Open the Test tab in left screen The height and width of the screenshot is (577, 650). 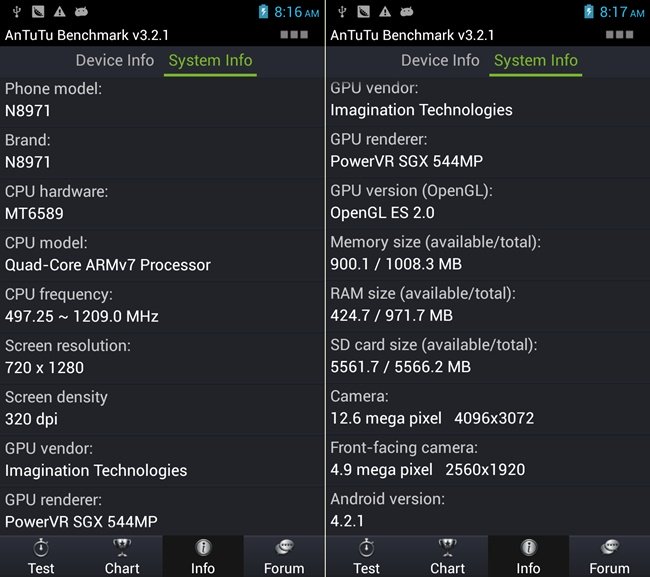(41, 556)
